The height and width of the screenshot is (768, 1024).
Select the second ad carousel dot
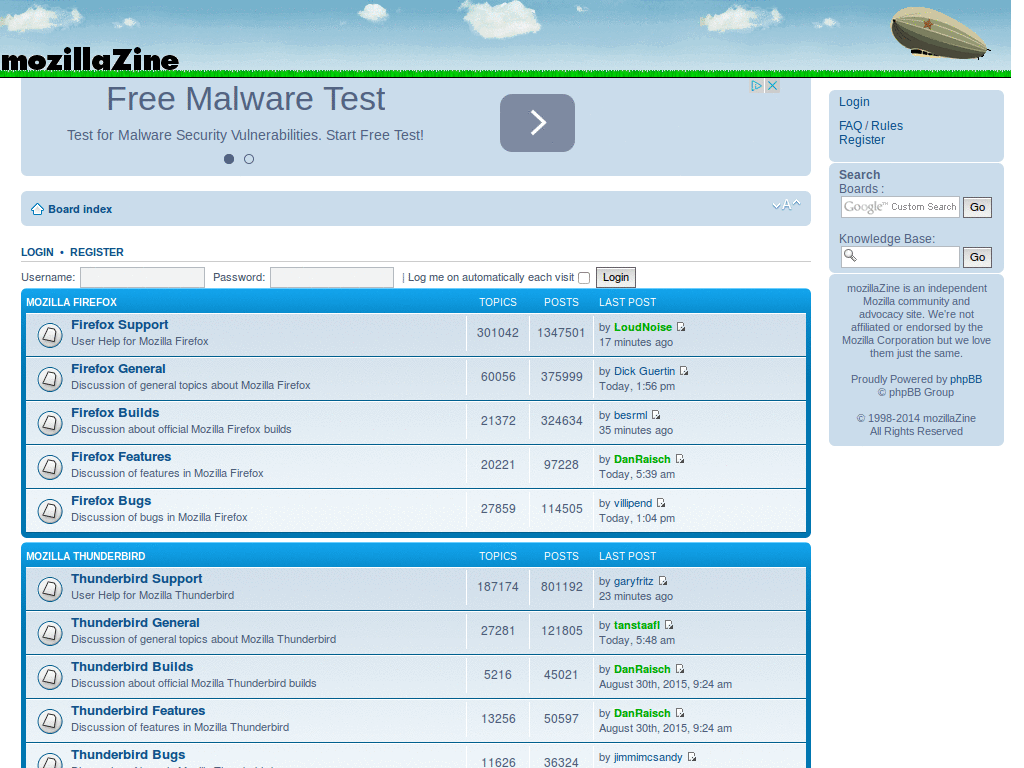(249, 159)
